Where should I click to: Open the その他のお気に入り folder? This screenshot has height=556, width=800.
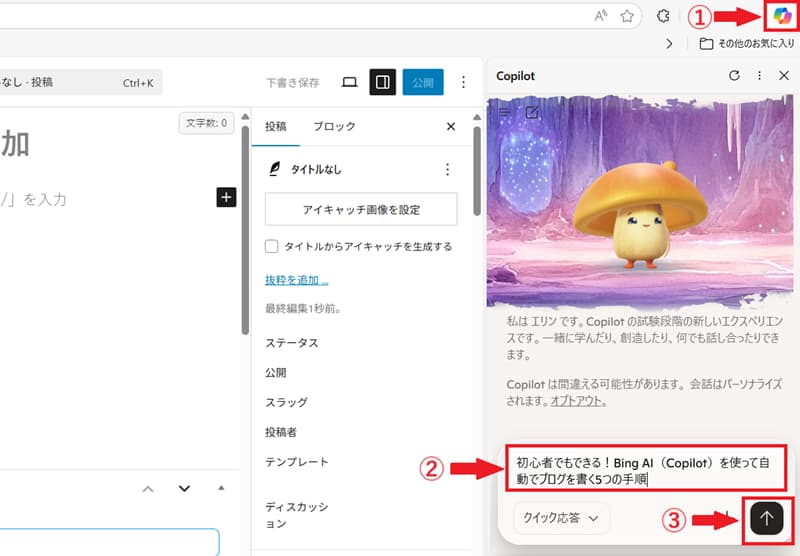coord(747,44)
